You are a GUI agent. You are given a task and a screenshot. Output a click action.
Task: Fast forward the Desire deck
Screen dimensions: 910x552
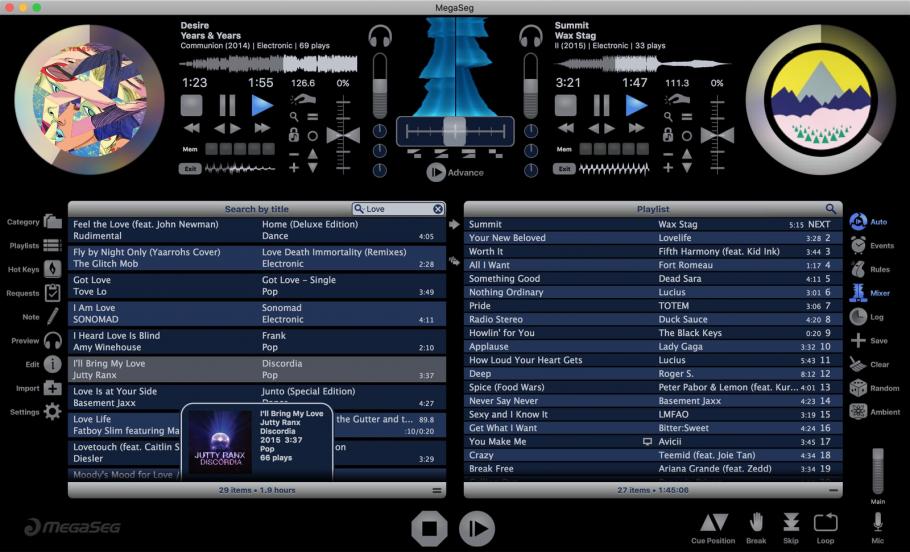(262, 128)
